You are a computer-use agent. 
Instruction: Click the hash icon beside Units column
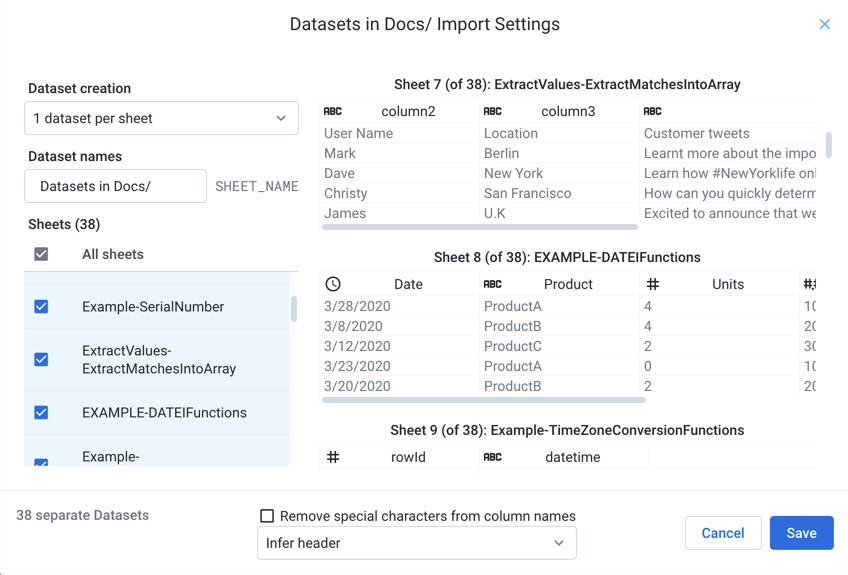pyautogui.click(x=652, y=285)
